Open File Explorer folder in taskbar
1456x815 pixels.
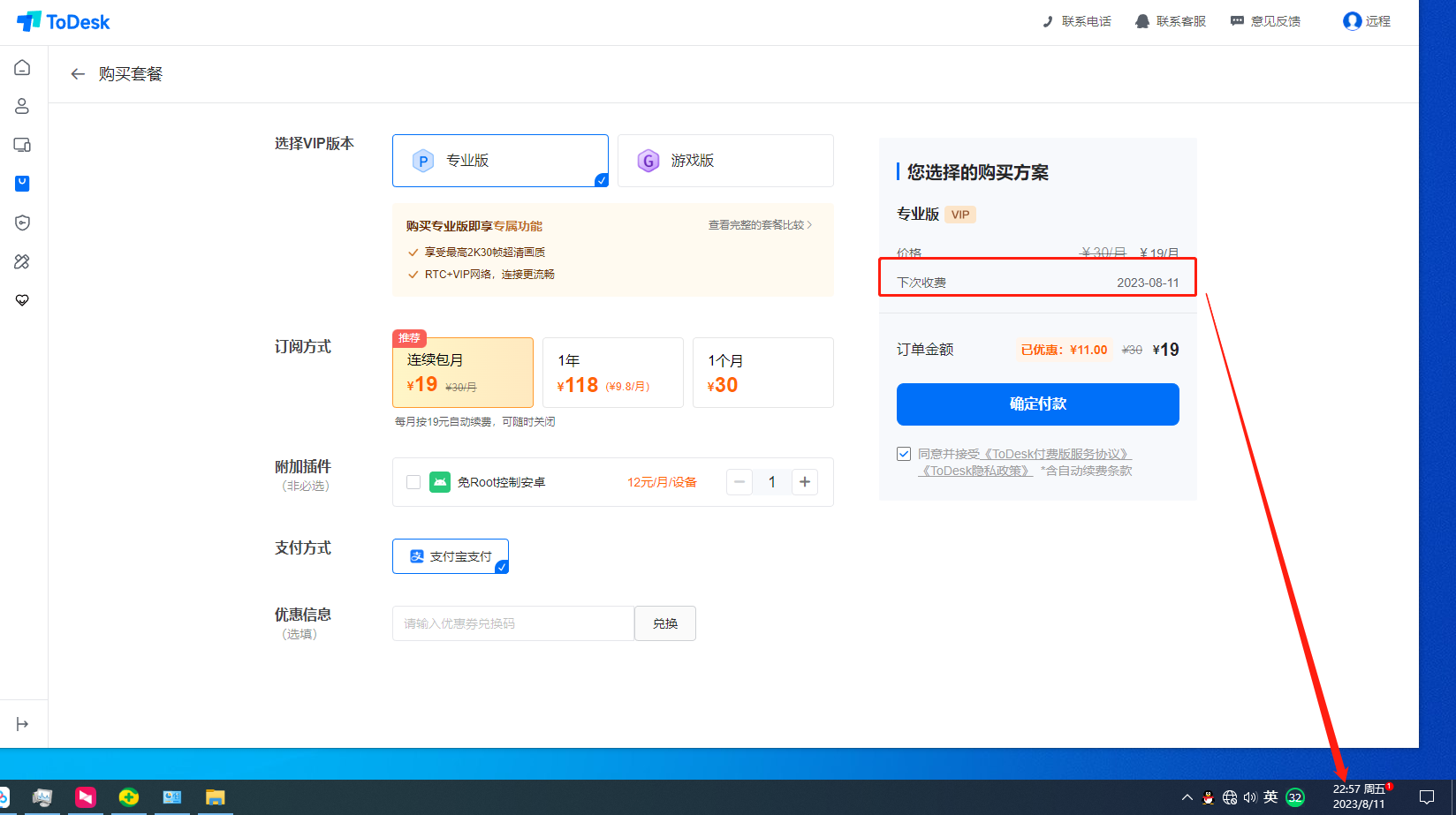215,797
